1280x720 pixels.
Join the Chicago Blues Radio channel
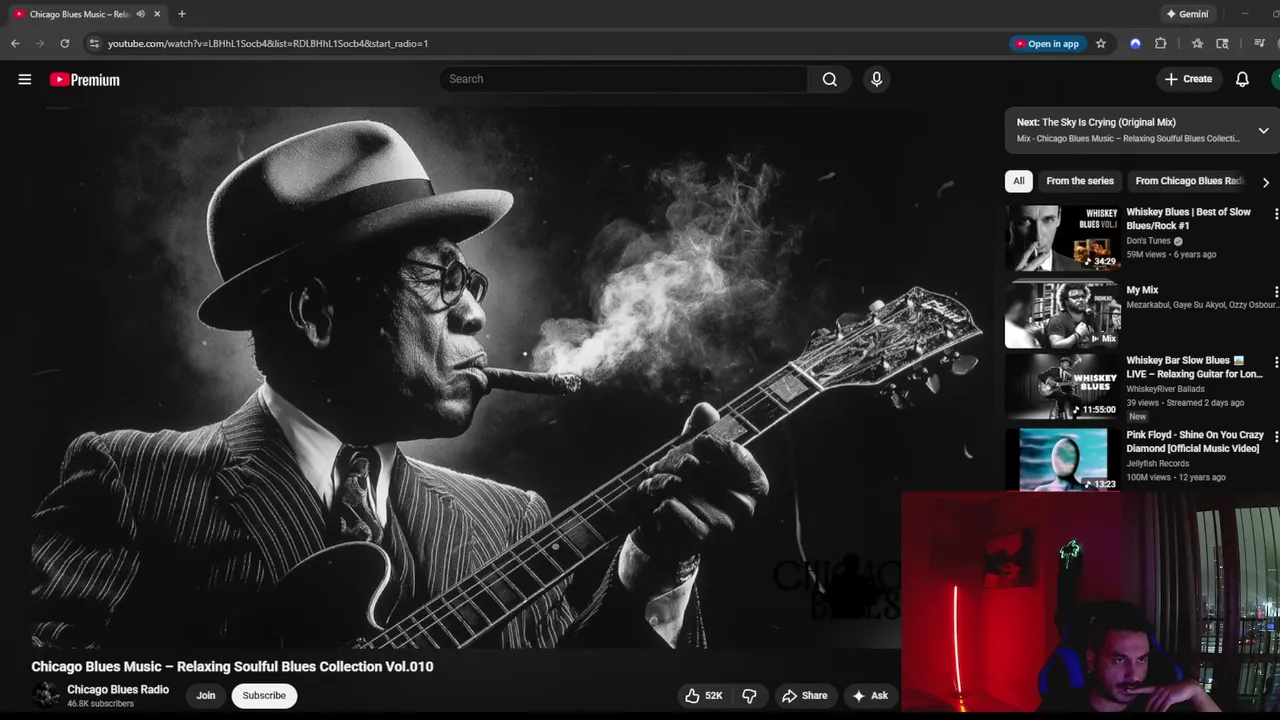206,695
